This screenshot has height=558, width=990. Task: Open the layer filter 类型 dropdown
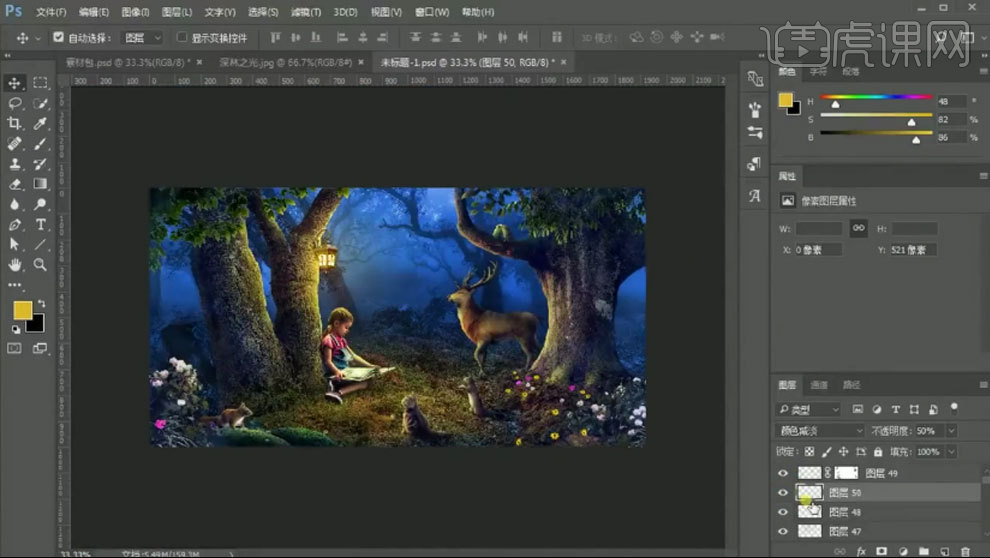pyautogui.click(x=808, y=410)
